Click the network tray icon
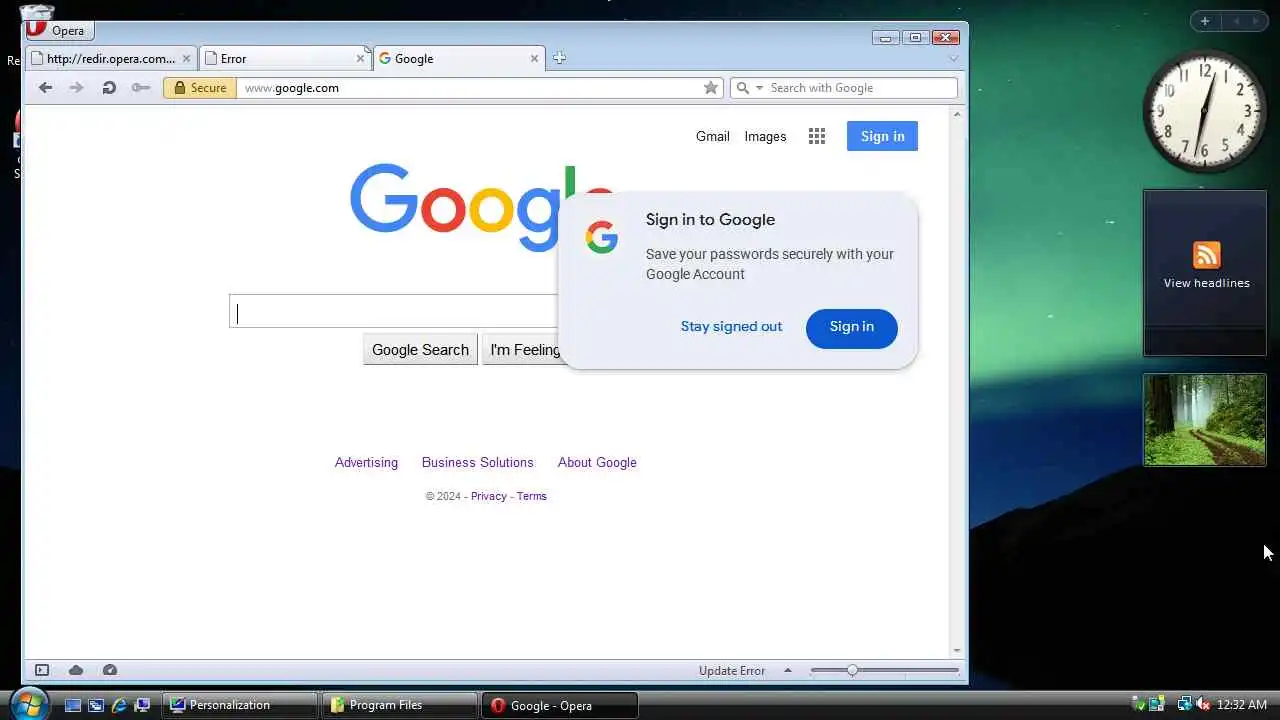Viewport: 1280px width, 720px height. click(x=1184, y=704)
